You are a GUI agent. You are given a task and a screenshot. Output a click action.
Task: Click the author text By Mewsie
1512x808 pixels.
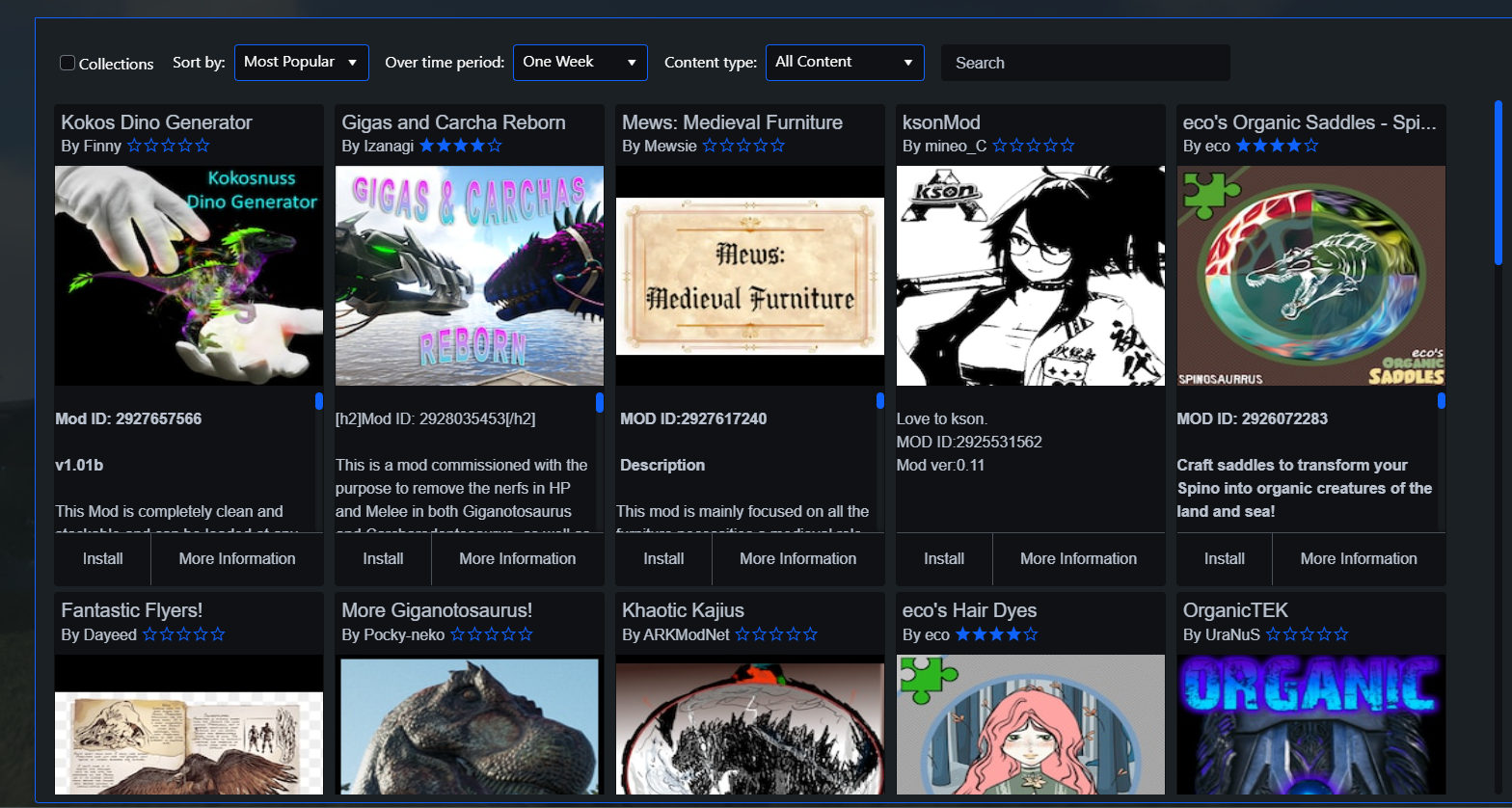coord(660,147)
